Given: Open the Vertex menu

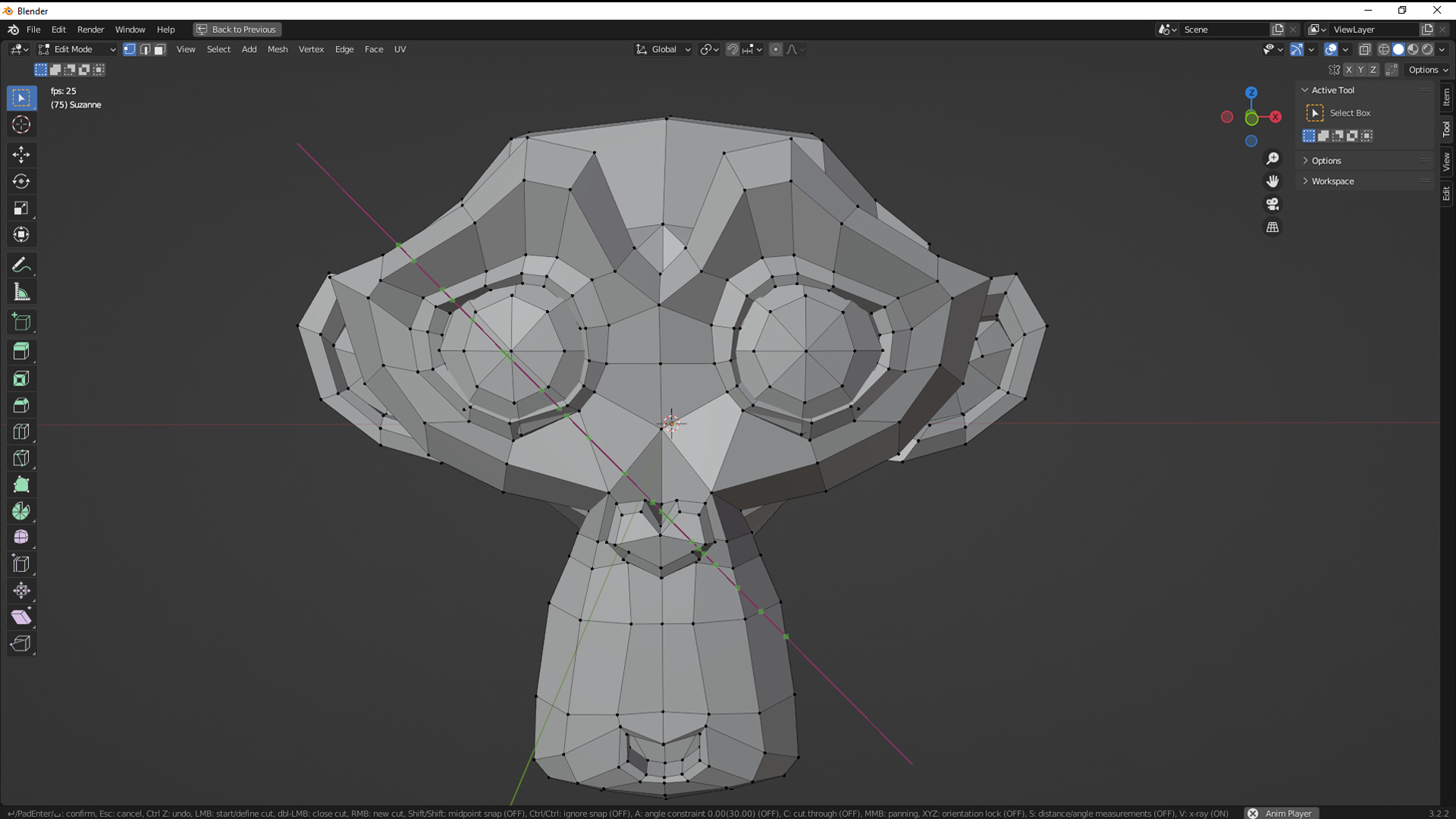Looking at the screenshot, I should [311, 49].
